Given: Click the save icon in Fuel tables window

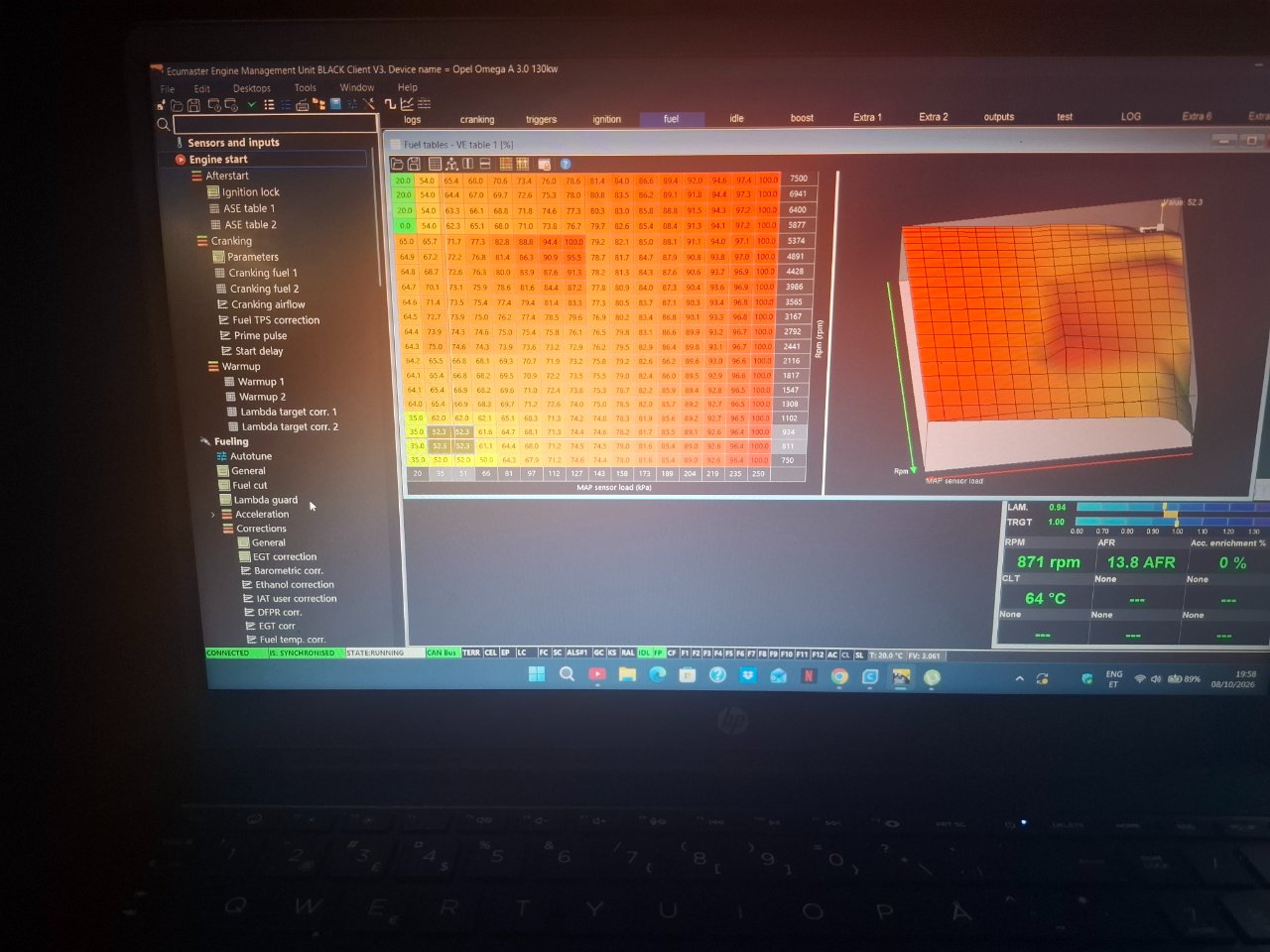Looking at the screenshot, I should (x=414, y=164).
